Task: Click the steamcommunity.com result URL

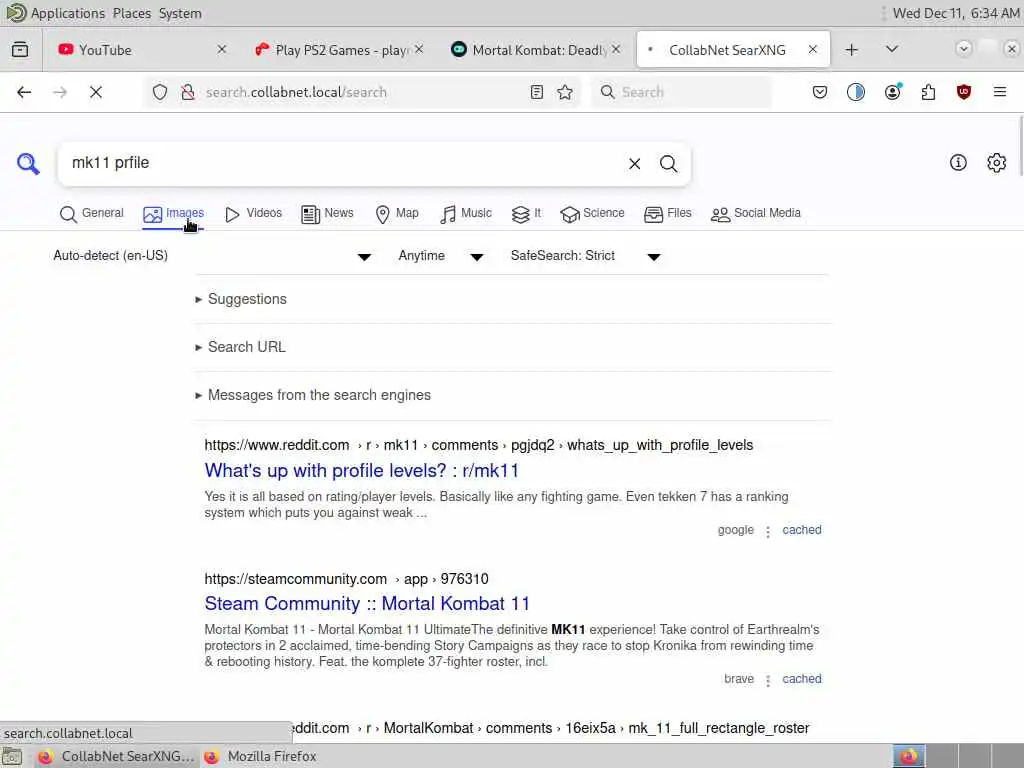Action: coord(346,579)
